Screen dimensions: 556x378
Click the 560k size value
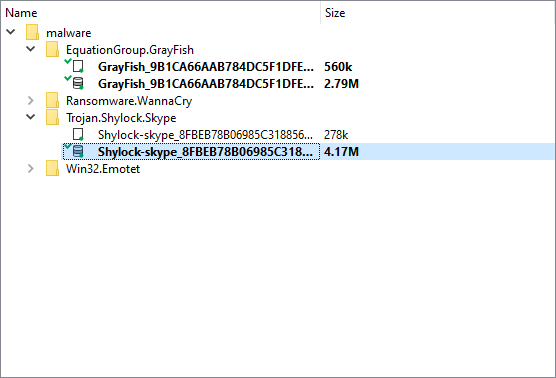[x=338, y=67]
